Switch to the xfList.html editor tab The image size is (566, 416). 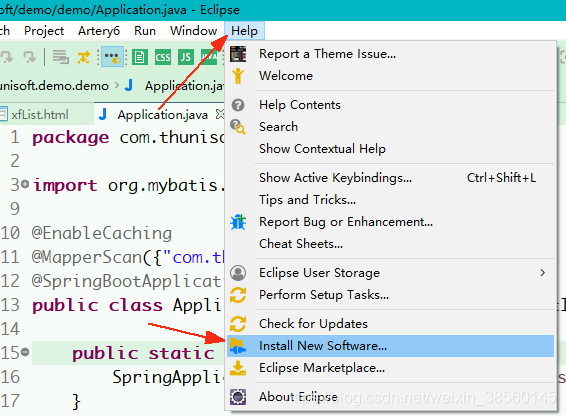pos(39,115)
